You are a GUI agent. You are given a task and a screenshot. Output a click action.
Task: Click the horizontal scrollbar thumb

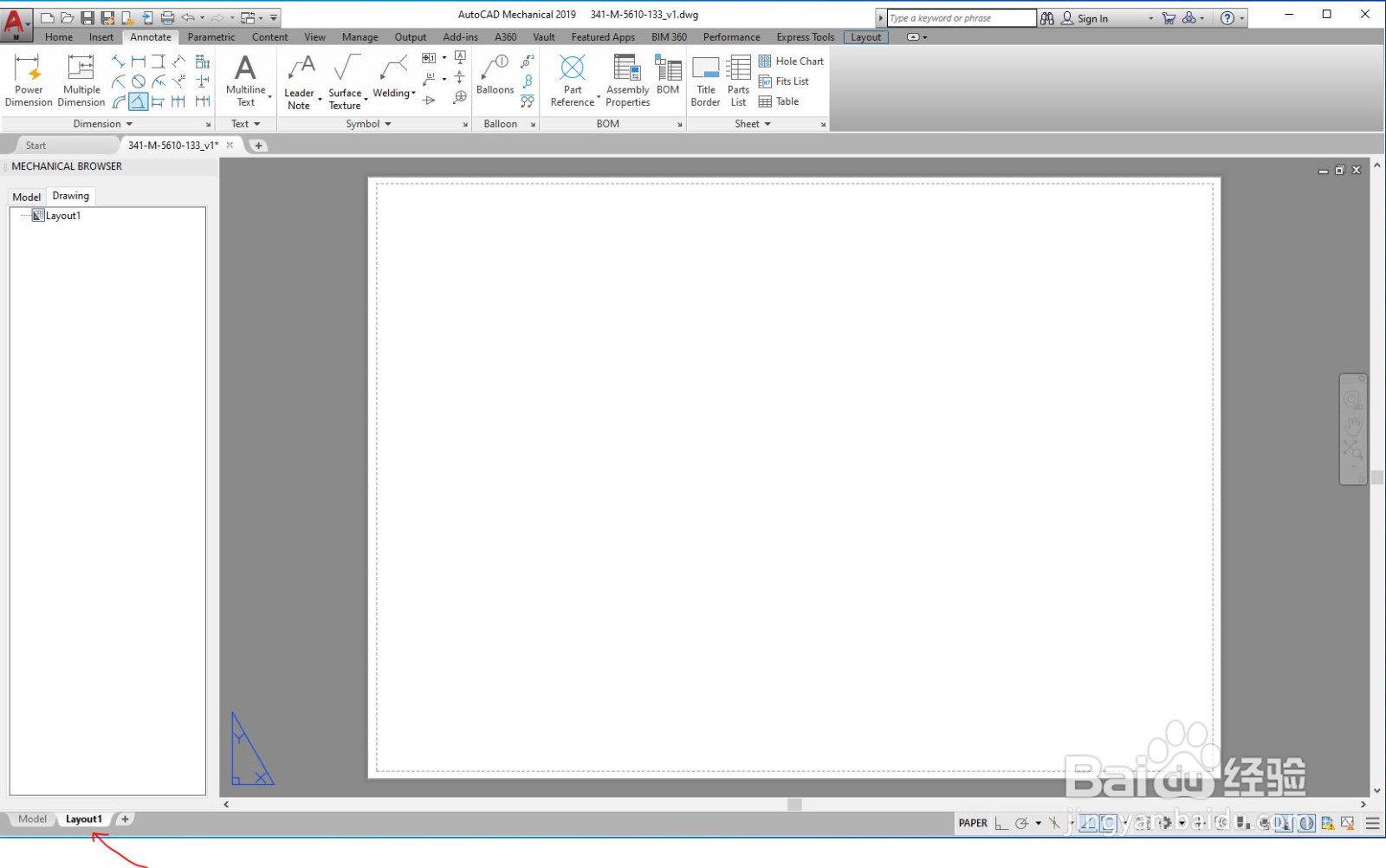tap(794, 805)
